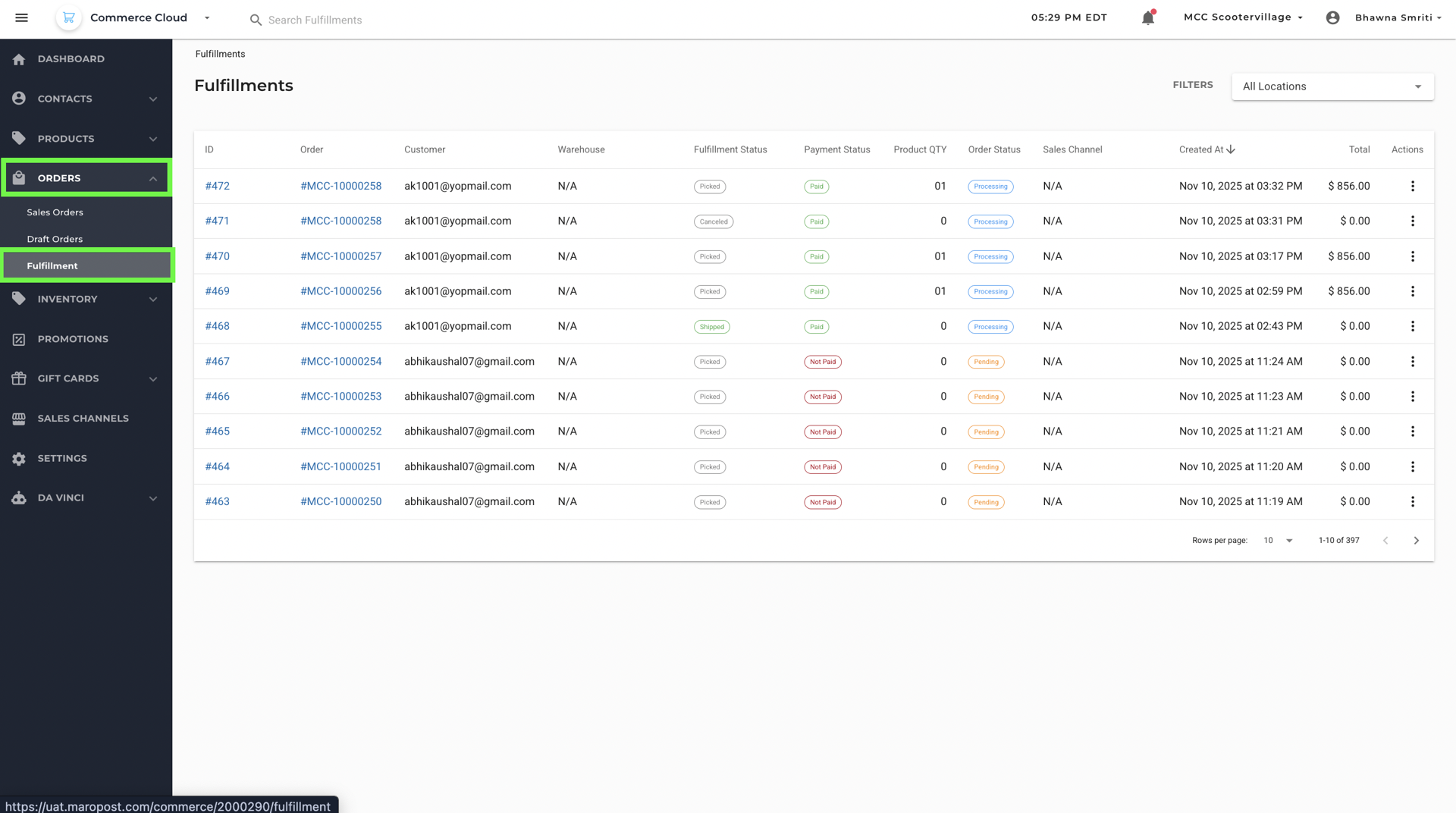Open the hamburger menu icon
Image resolution: width=1456 pixels, height=813 pixels.
pos(21,17)
